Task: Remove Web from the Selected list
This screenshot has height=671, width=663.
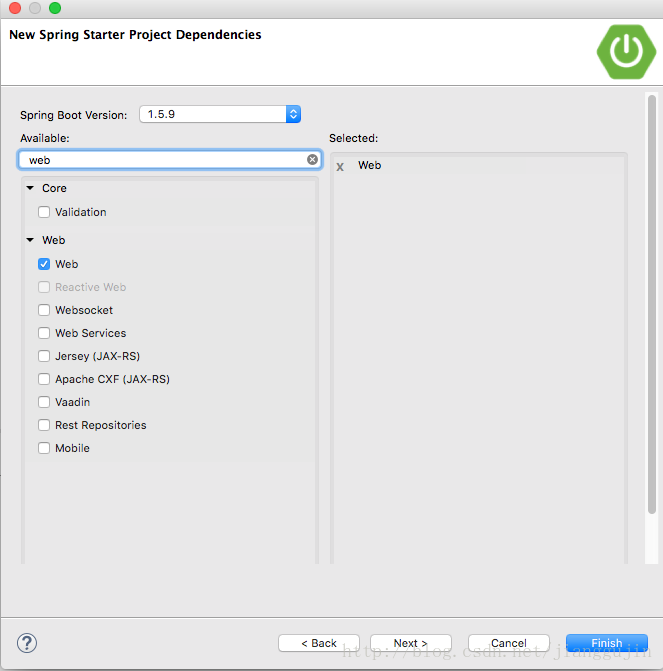Action: pos(340,166)
